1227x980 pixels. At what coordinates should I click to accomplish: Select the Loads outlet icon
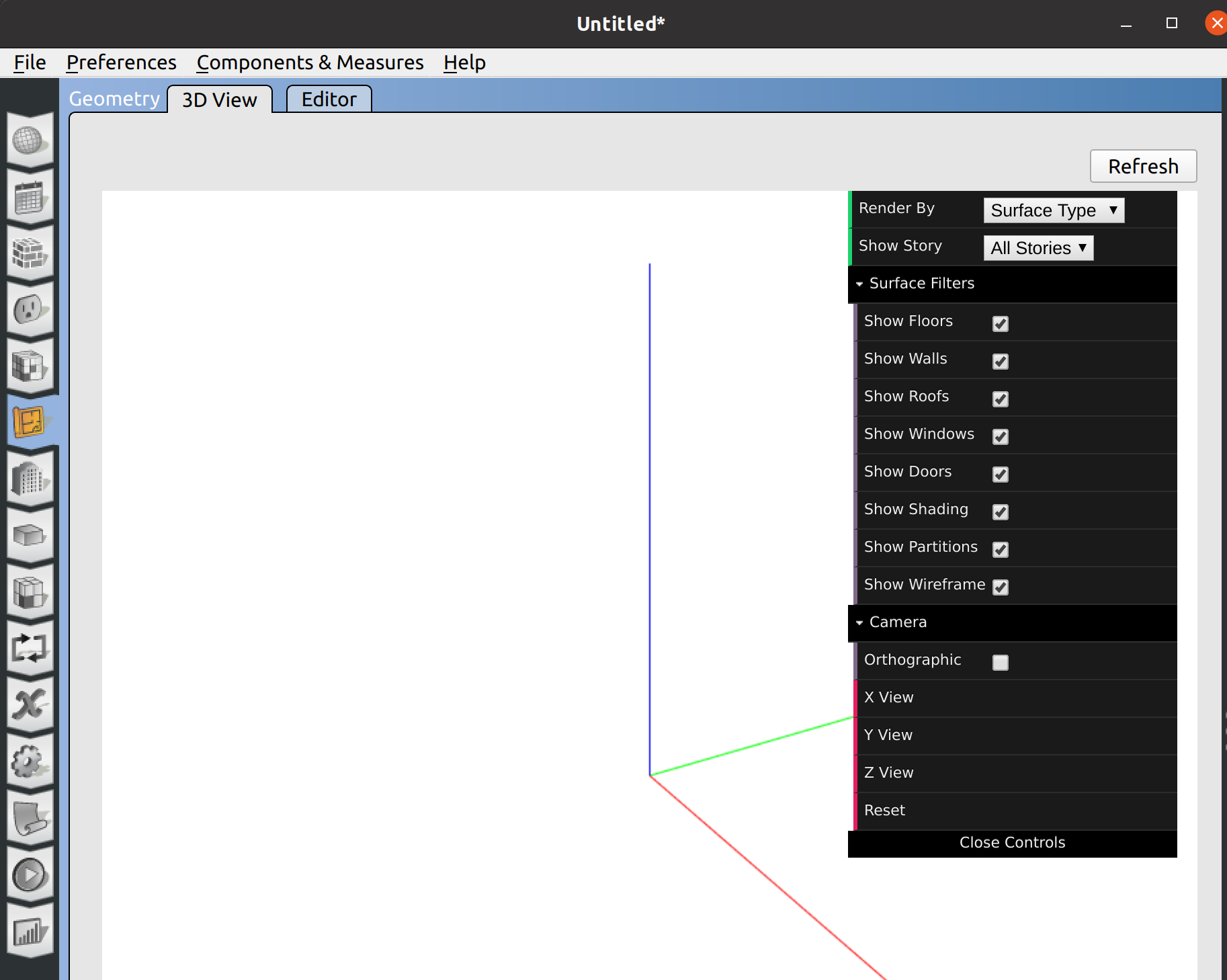point(30,309)
